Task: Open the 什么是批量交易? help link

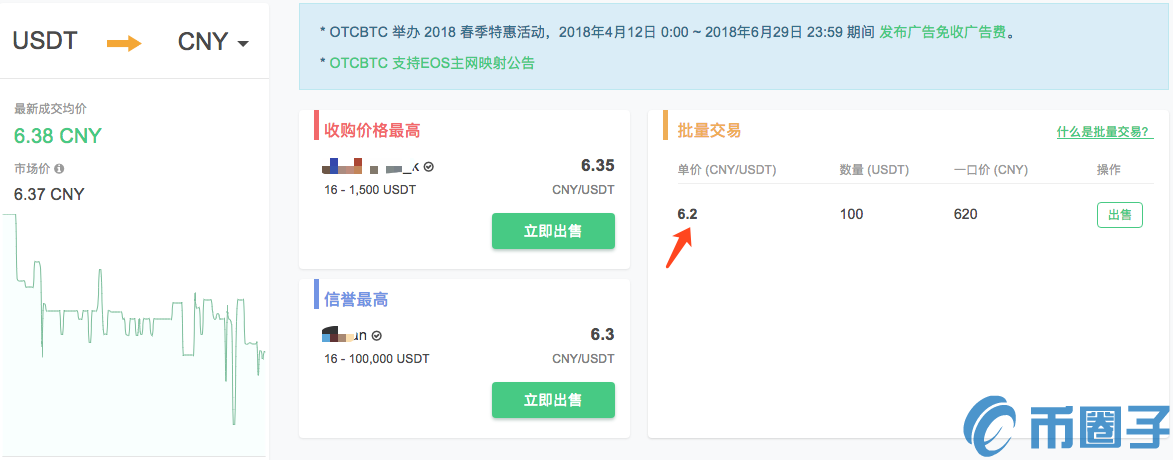Action: pos(1103,132)
